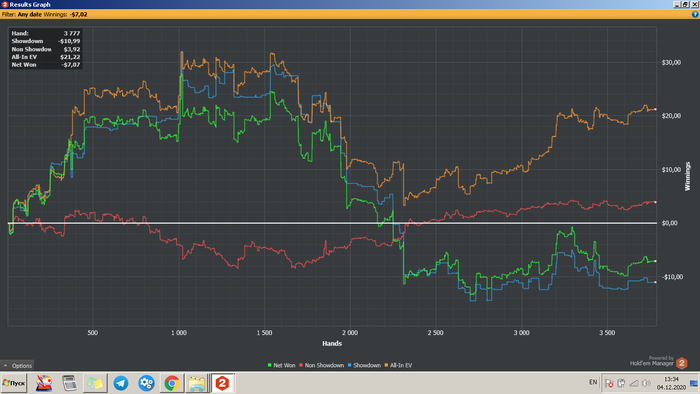Image resolution: width=700 pixels, height=394 pixels.
Task: Click the Hands axis title
Action: click(x=332, y=344)
